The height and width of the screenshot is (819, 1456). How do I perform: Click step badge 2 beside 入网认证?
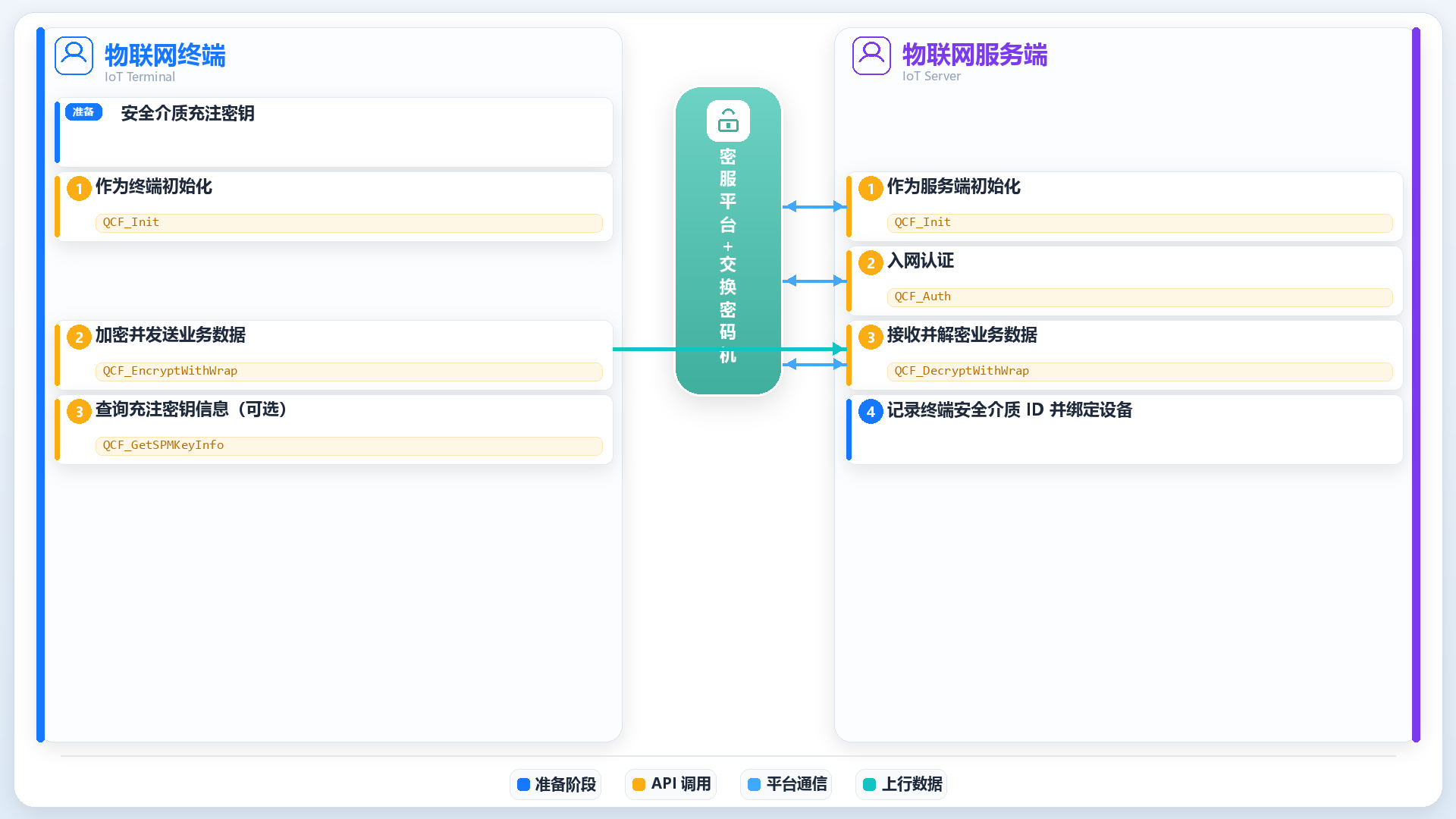pos(871,262)
